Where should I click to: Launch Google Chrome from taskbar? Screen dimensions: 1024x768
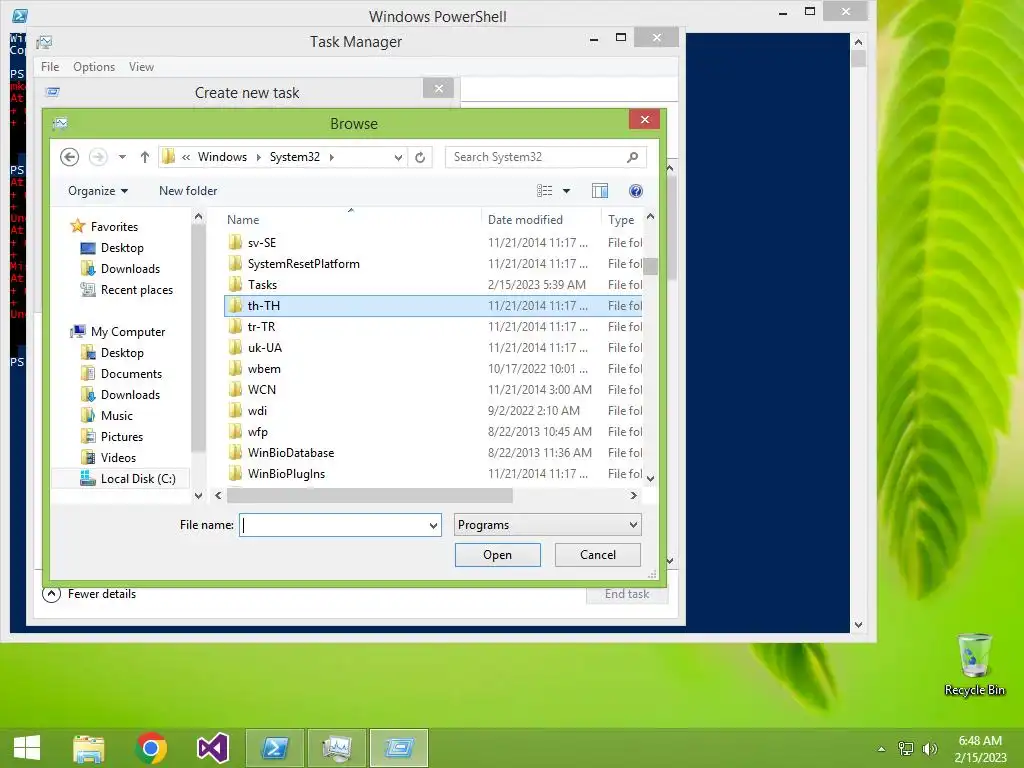coord(151,748)
